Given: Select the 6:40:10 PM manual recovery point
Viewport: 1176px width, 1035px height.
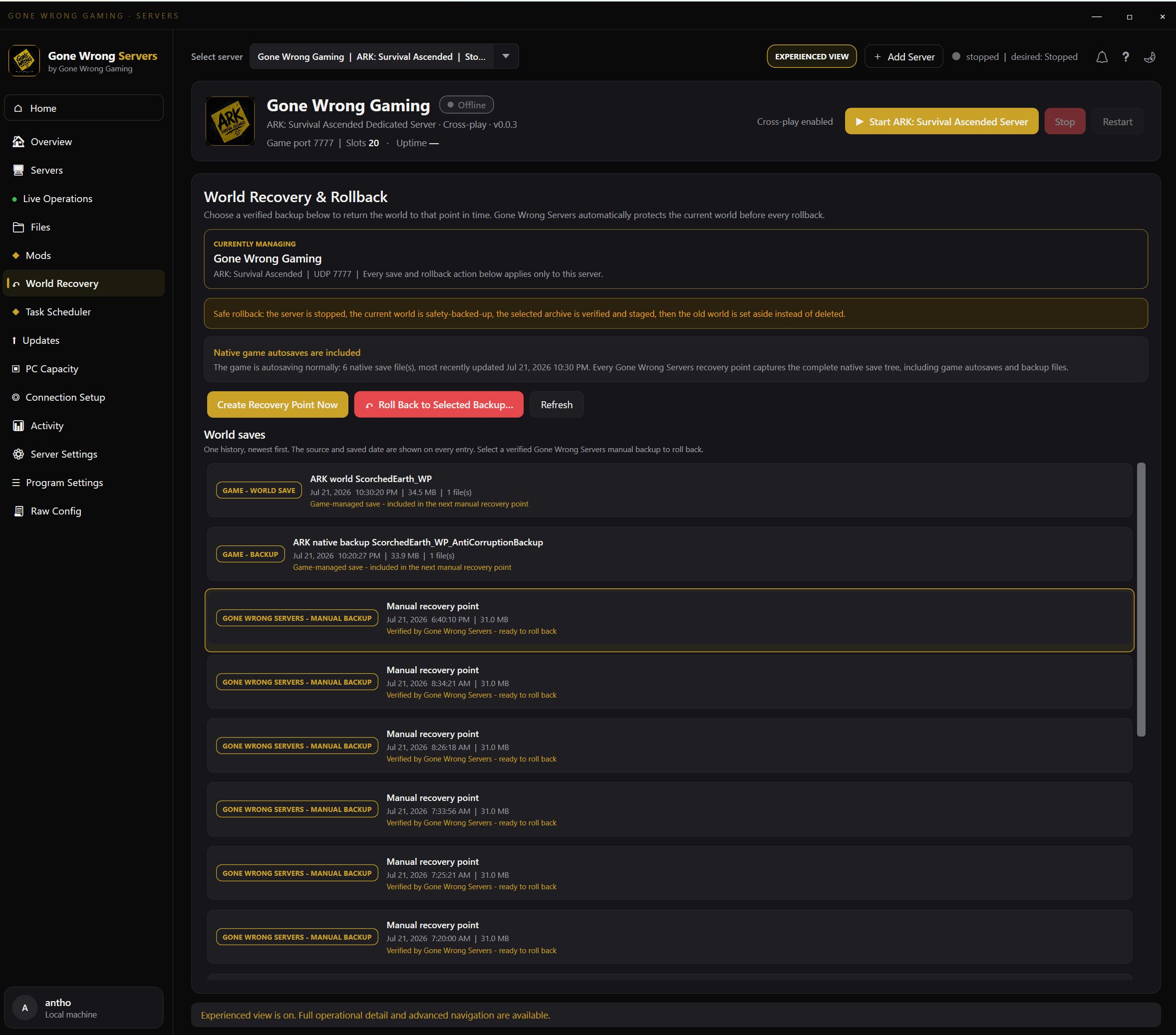Looking at the screenshot, I should coord(669,620).
